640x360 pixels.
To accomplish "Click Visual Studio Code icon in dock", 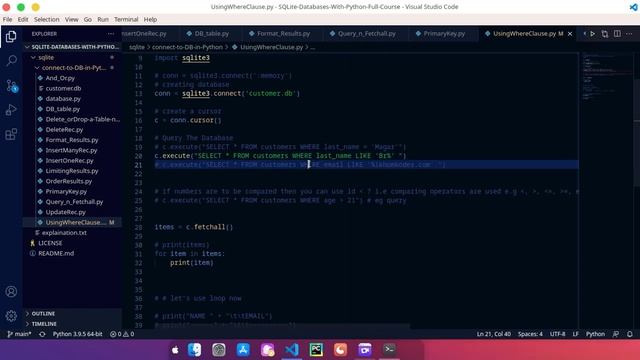I will [x=292, y=349].
